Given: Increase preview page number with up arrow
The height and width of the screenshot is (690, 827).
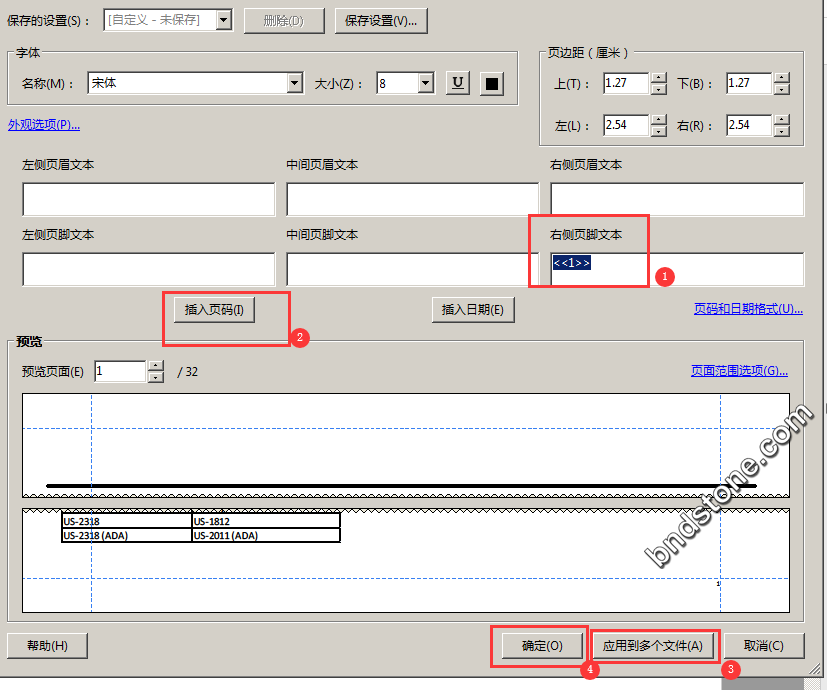Looking at the screenshot, I should (x=155, y=366).
